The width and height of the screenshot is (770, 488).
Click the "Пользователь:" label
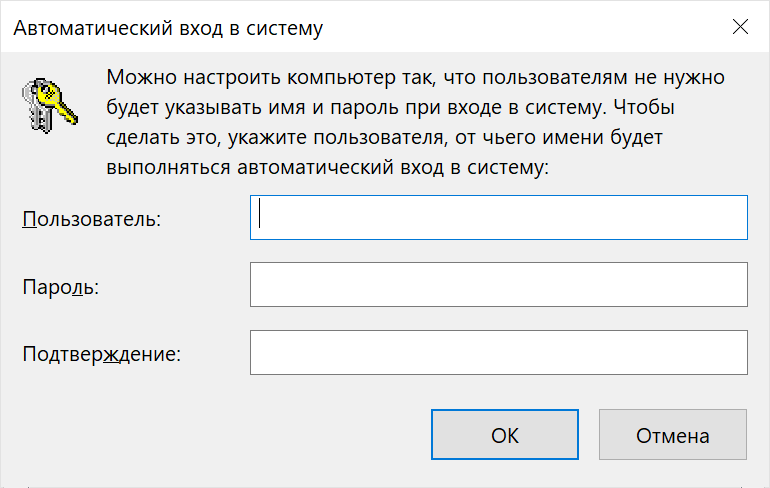[x=92, y=219]
